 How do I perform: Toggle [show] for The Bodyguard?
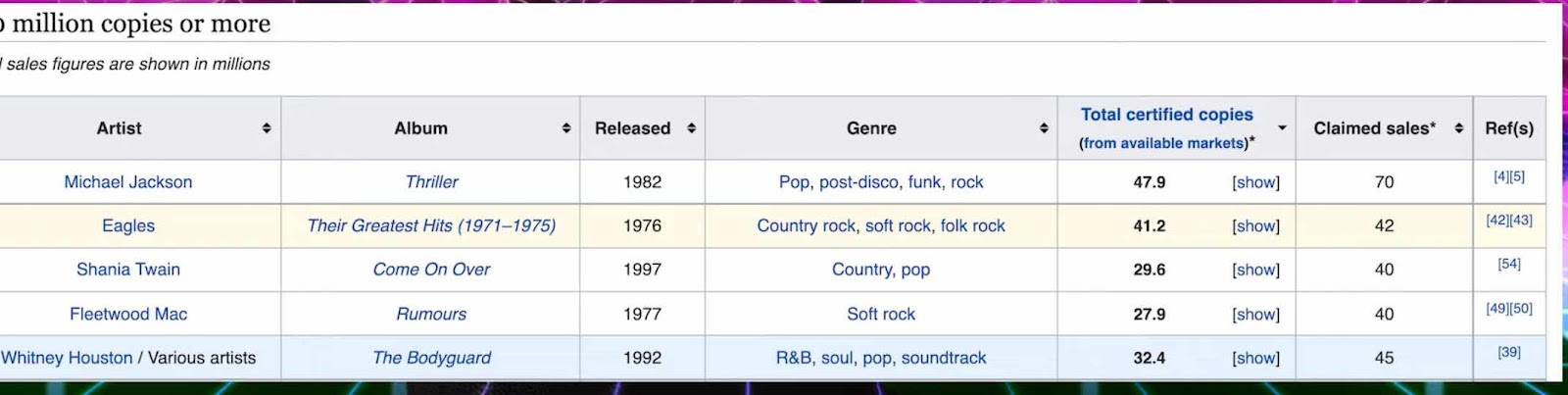point(1255,358)
